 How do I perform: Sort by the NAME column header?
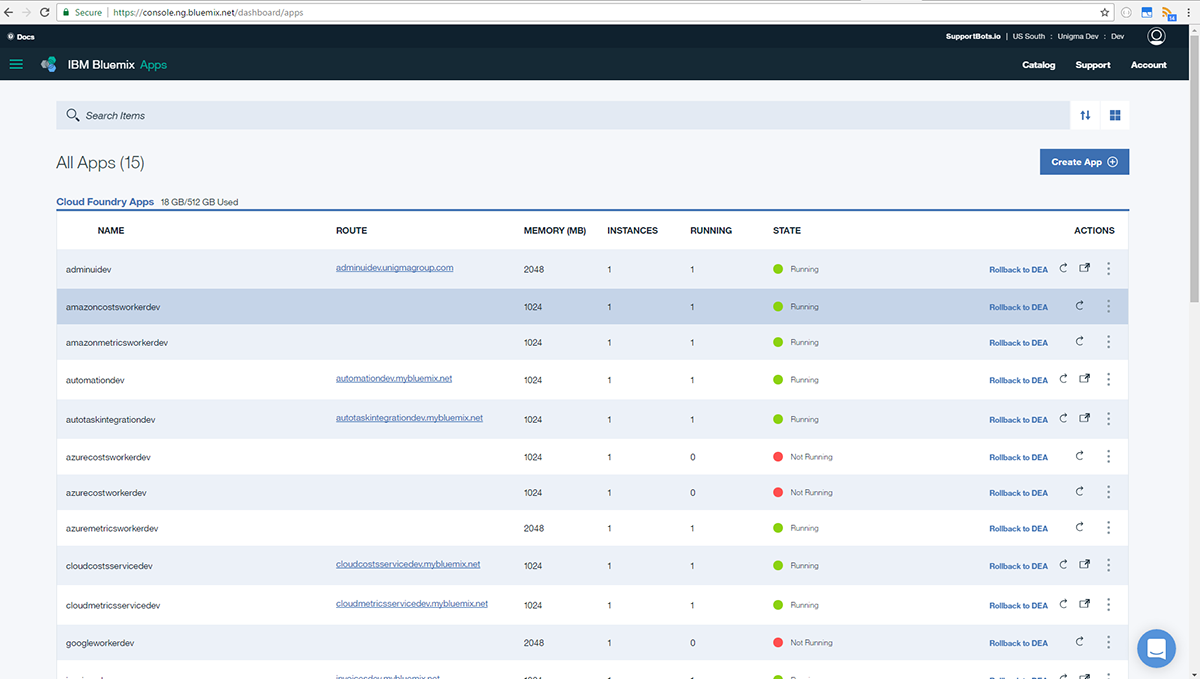(111, 231)
